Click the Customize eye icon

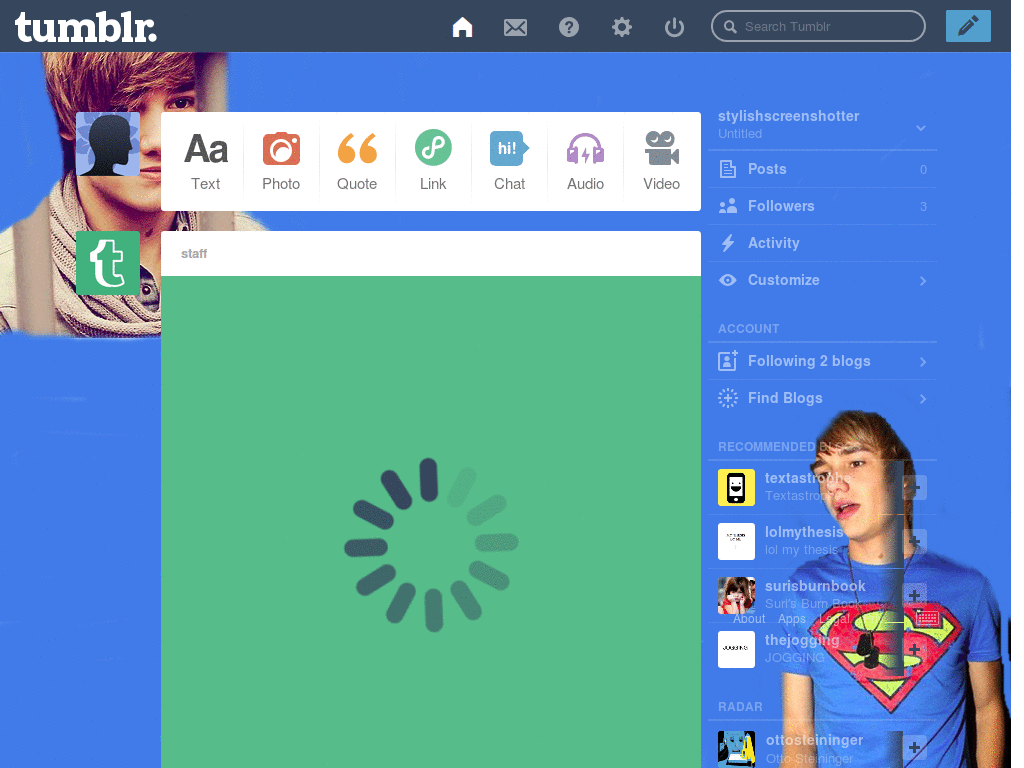728,280
